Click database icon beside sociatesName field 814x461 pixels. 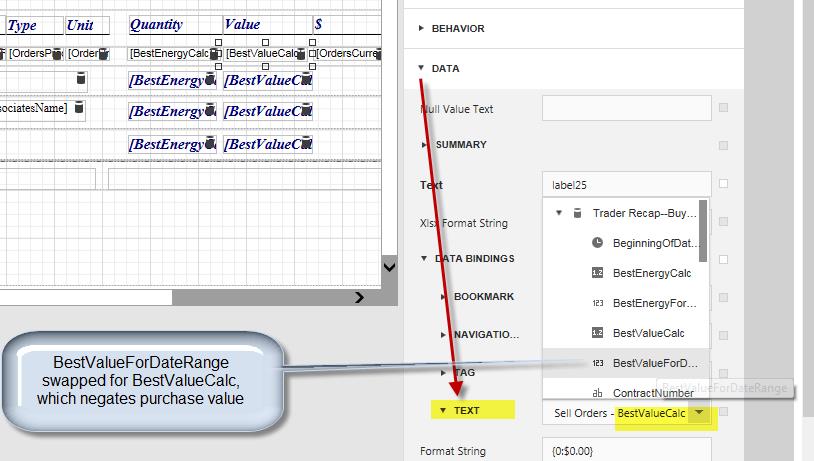coord(80,107)
